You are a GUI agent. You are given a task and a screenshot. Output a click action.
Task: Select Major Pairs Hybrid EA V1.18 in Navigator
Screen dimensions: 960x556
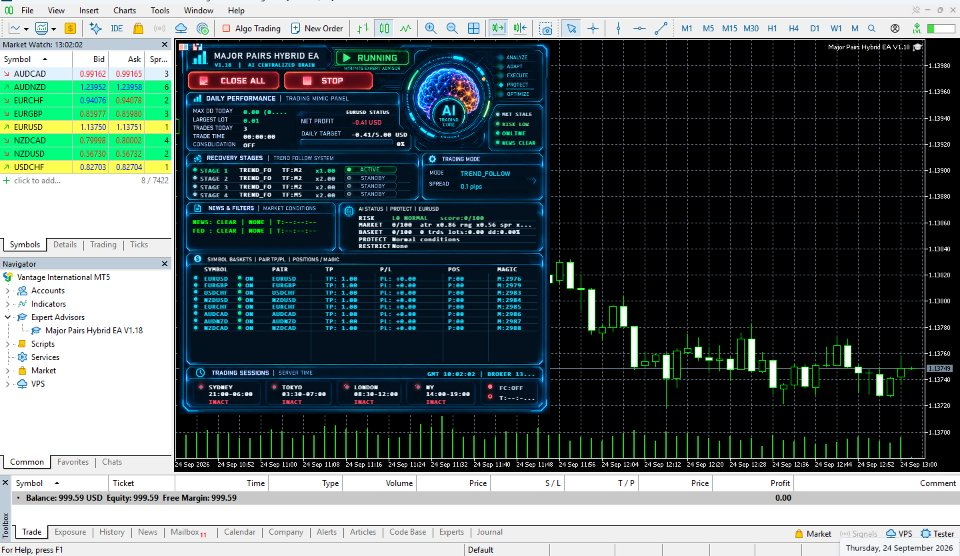(94, 331)
